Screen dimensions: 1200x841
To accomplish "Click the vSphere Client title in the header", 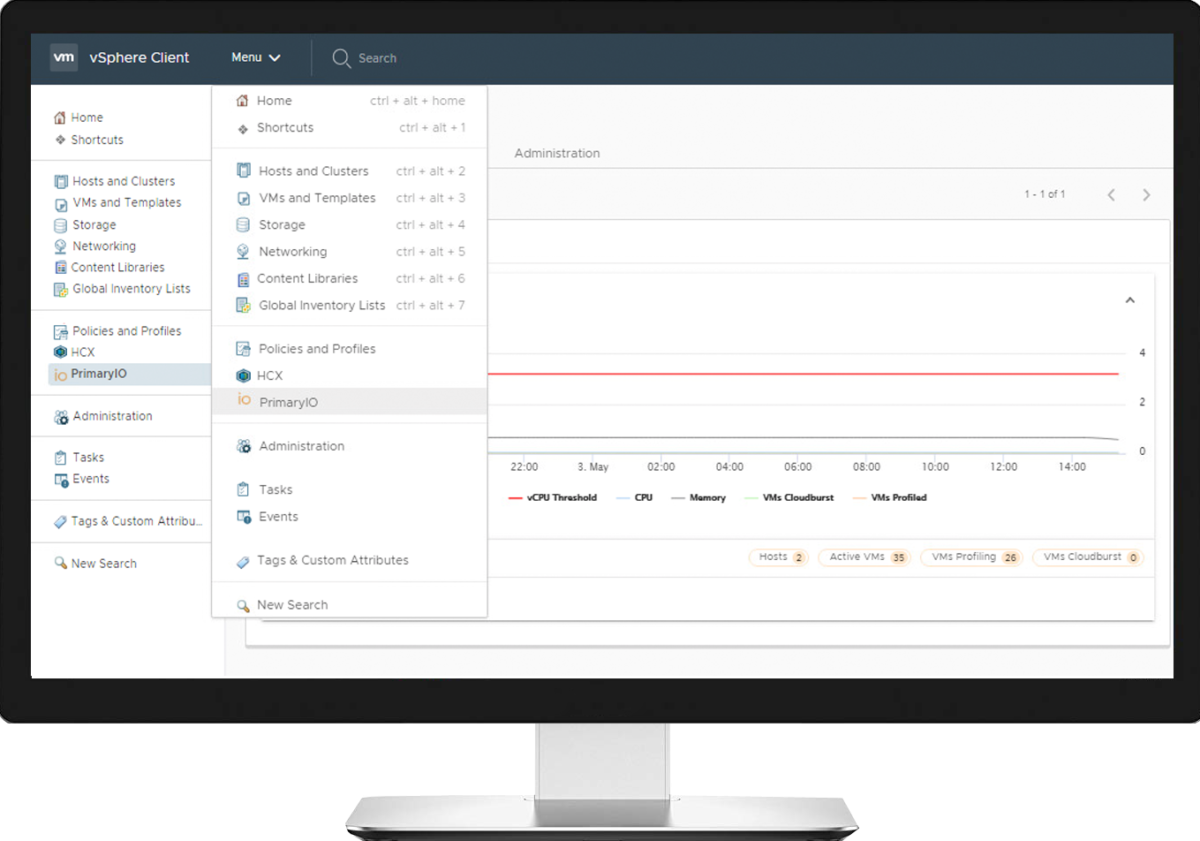I will 139,58.
